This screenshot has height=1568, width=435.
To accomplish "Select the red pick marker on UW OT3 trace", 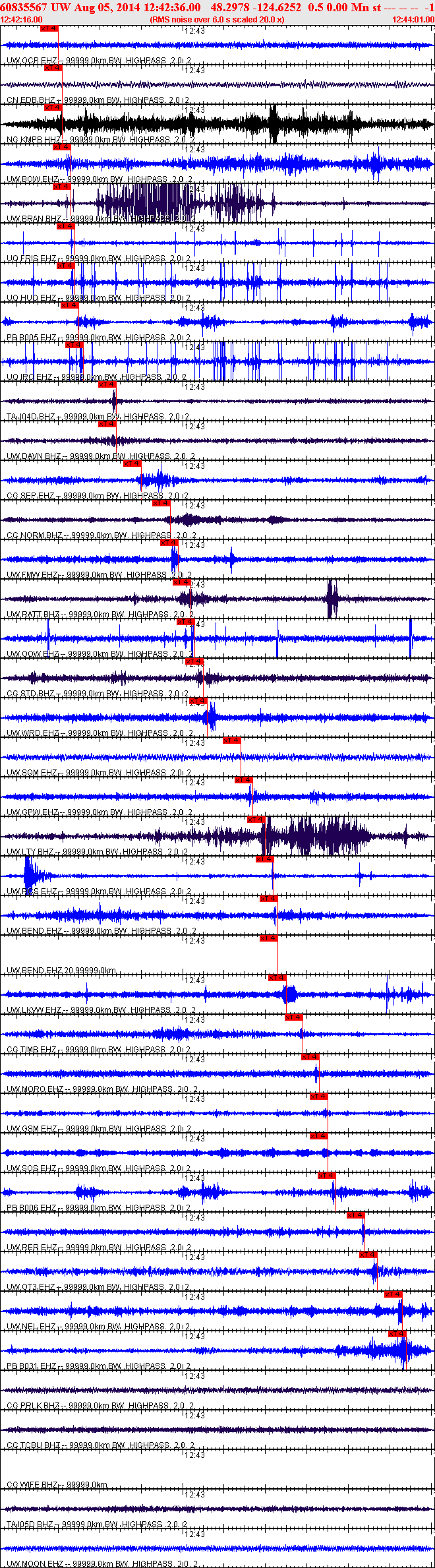I will pos(368,1255).
